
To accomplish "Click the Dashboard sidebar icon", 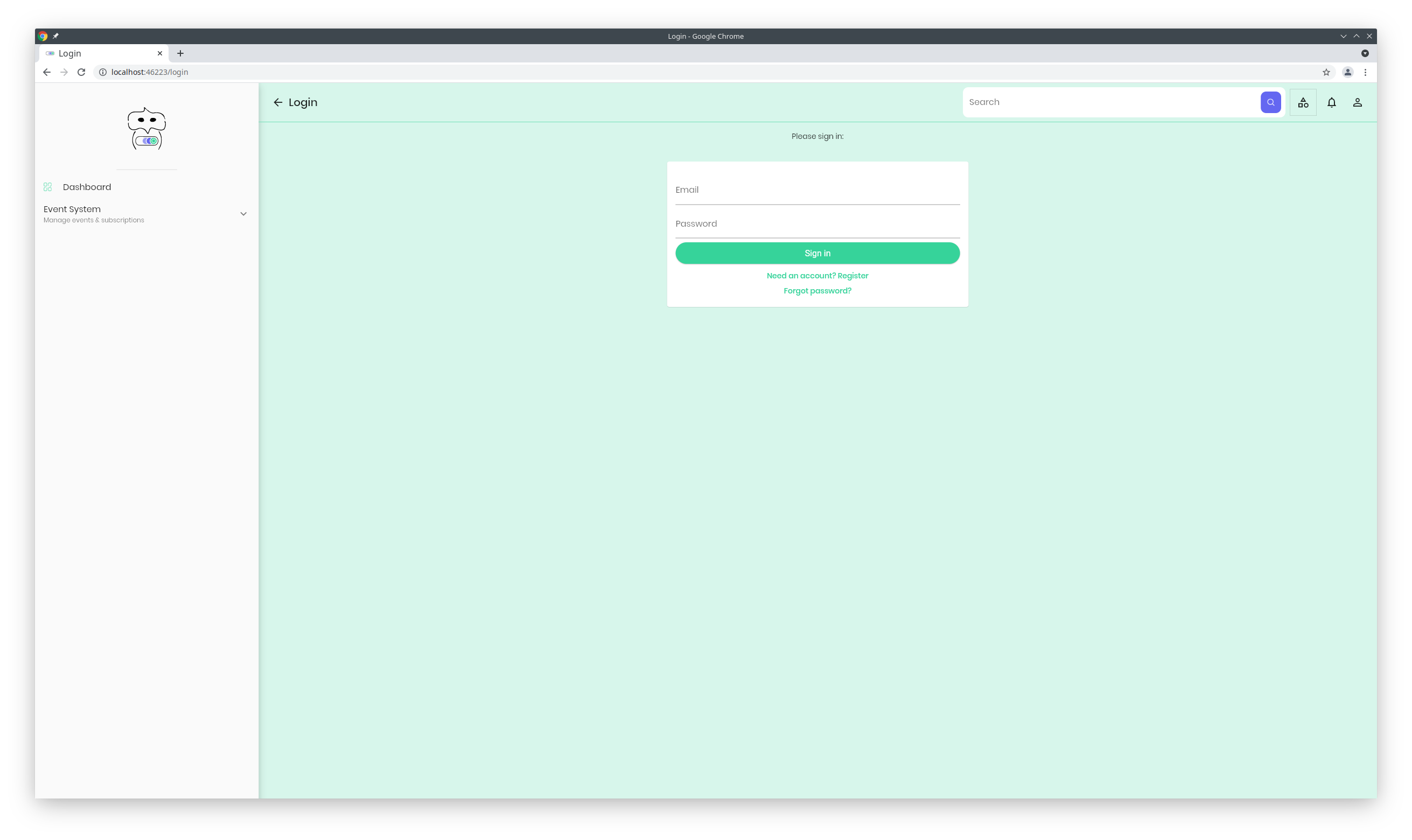I will pyautogui.click(x=48, y=187).
